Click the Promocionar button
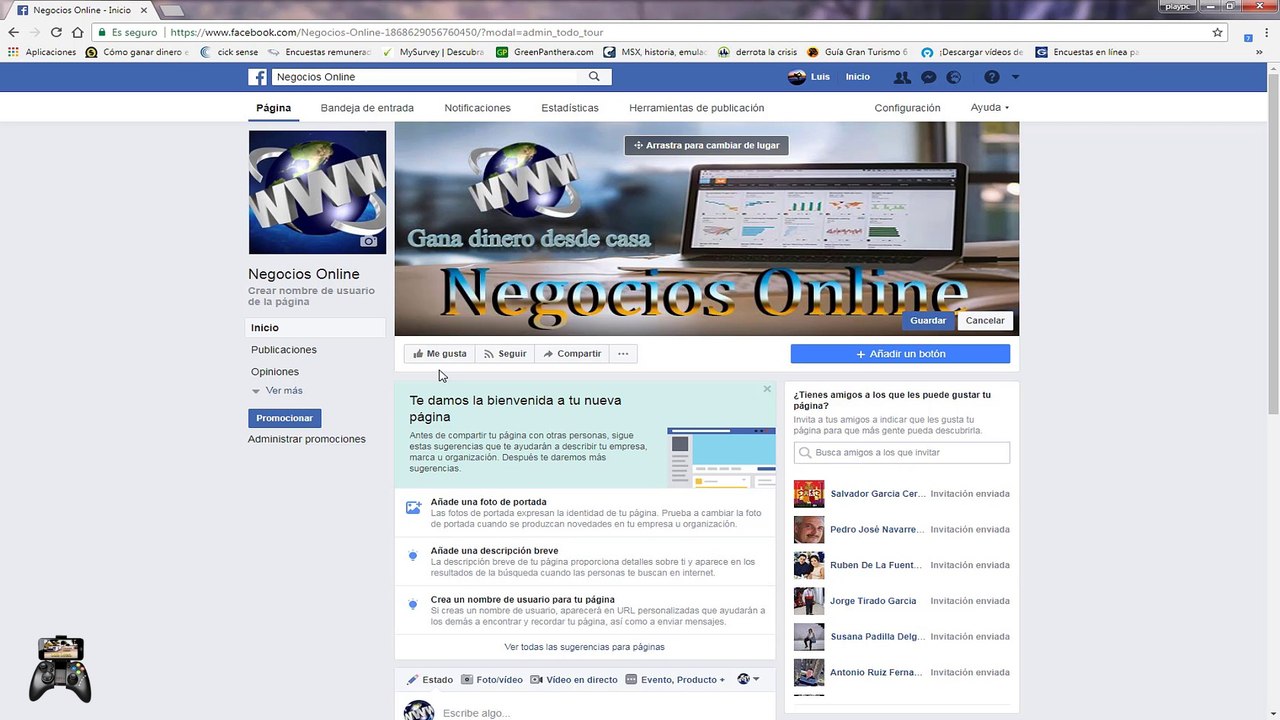The image size is (1280, 720). [x=285, y=418]
